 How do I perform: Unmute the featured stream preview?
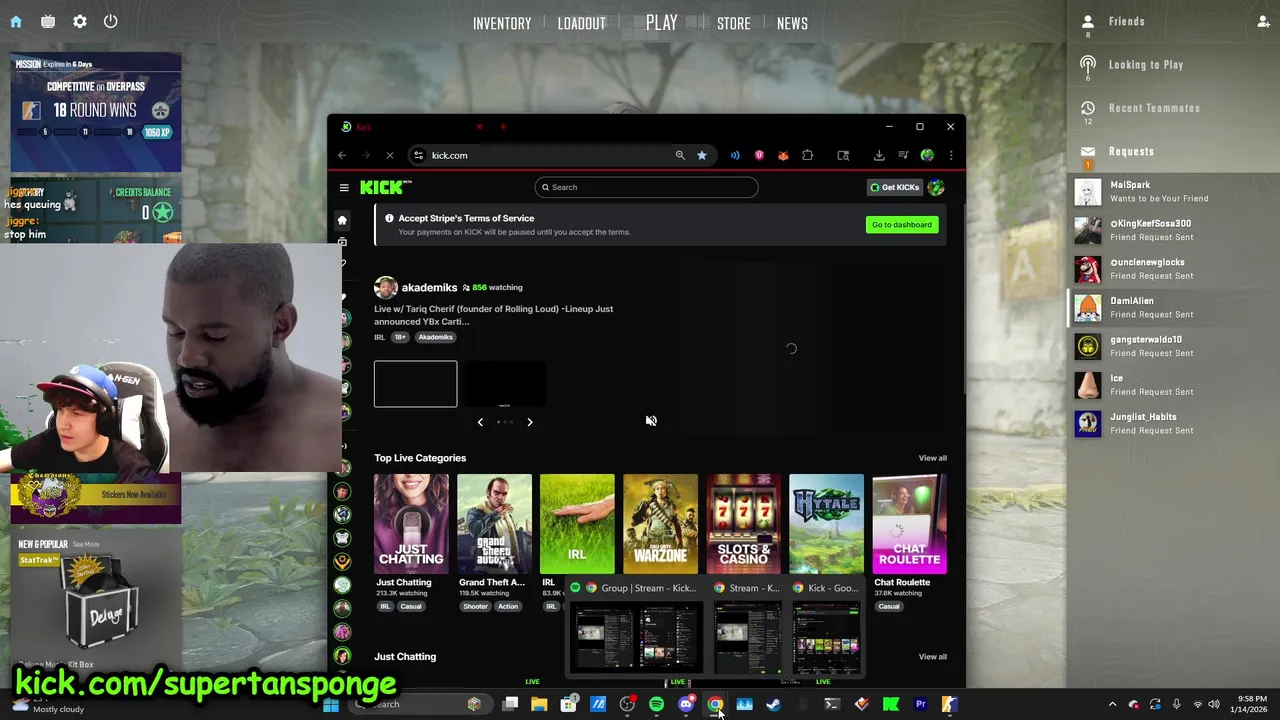[x=651, y=421]
